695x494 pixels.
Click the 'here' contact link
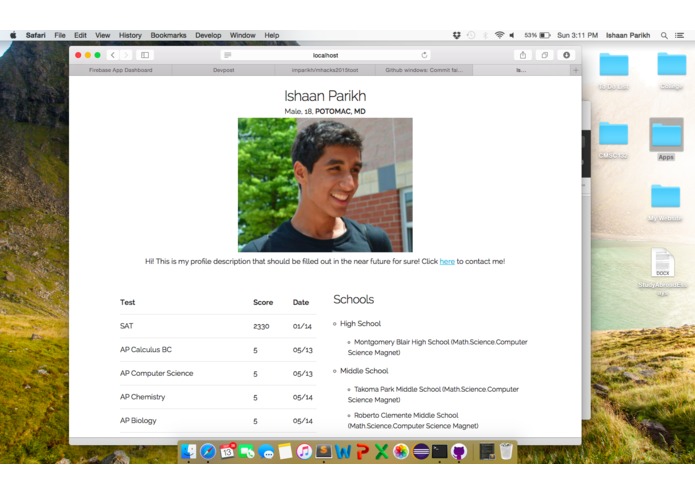click(x=447, y=261)
